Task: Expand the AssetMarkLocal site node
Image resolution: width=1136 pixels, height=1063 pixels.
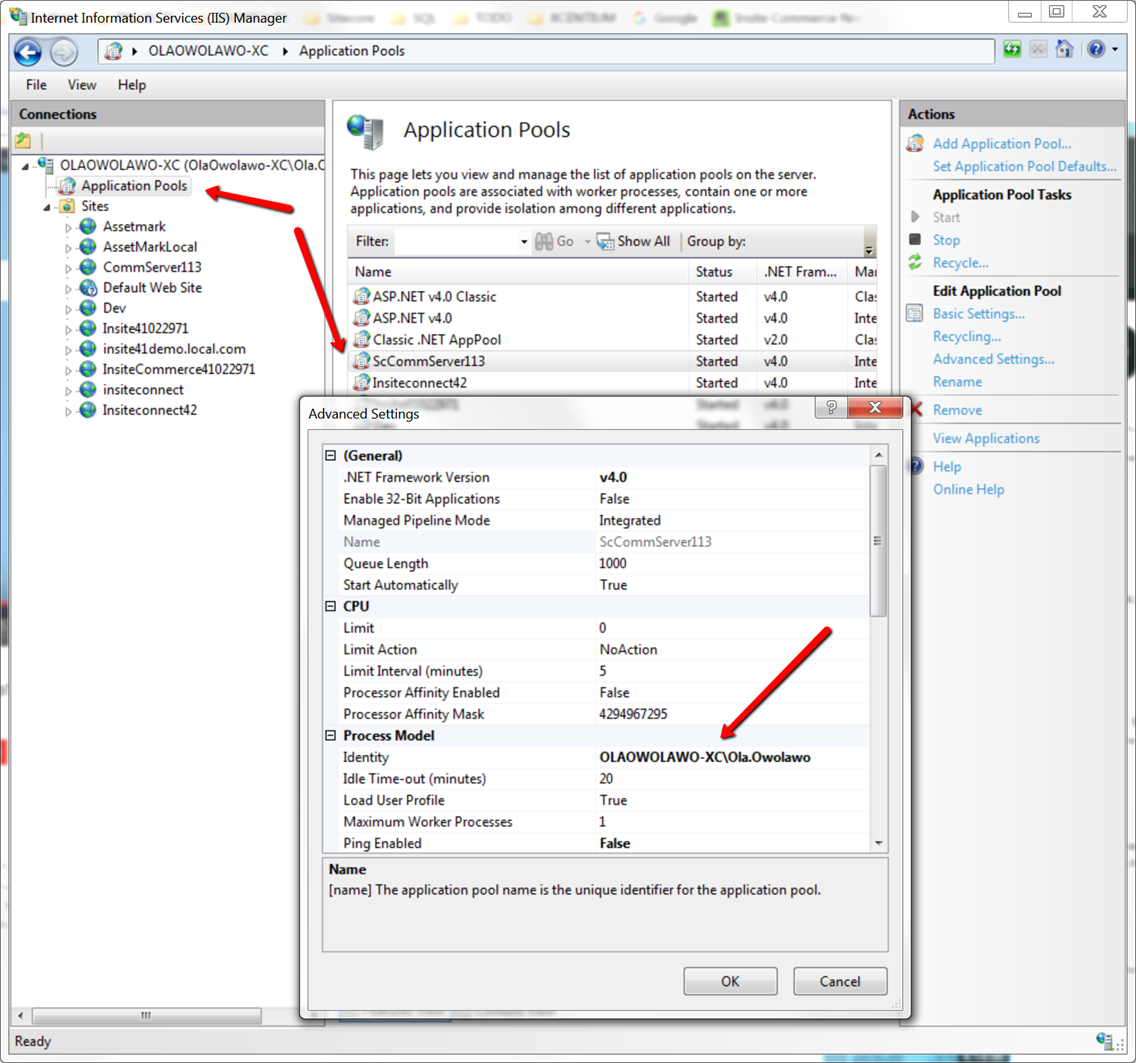Action: 68,248
